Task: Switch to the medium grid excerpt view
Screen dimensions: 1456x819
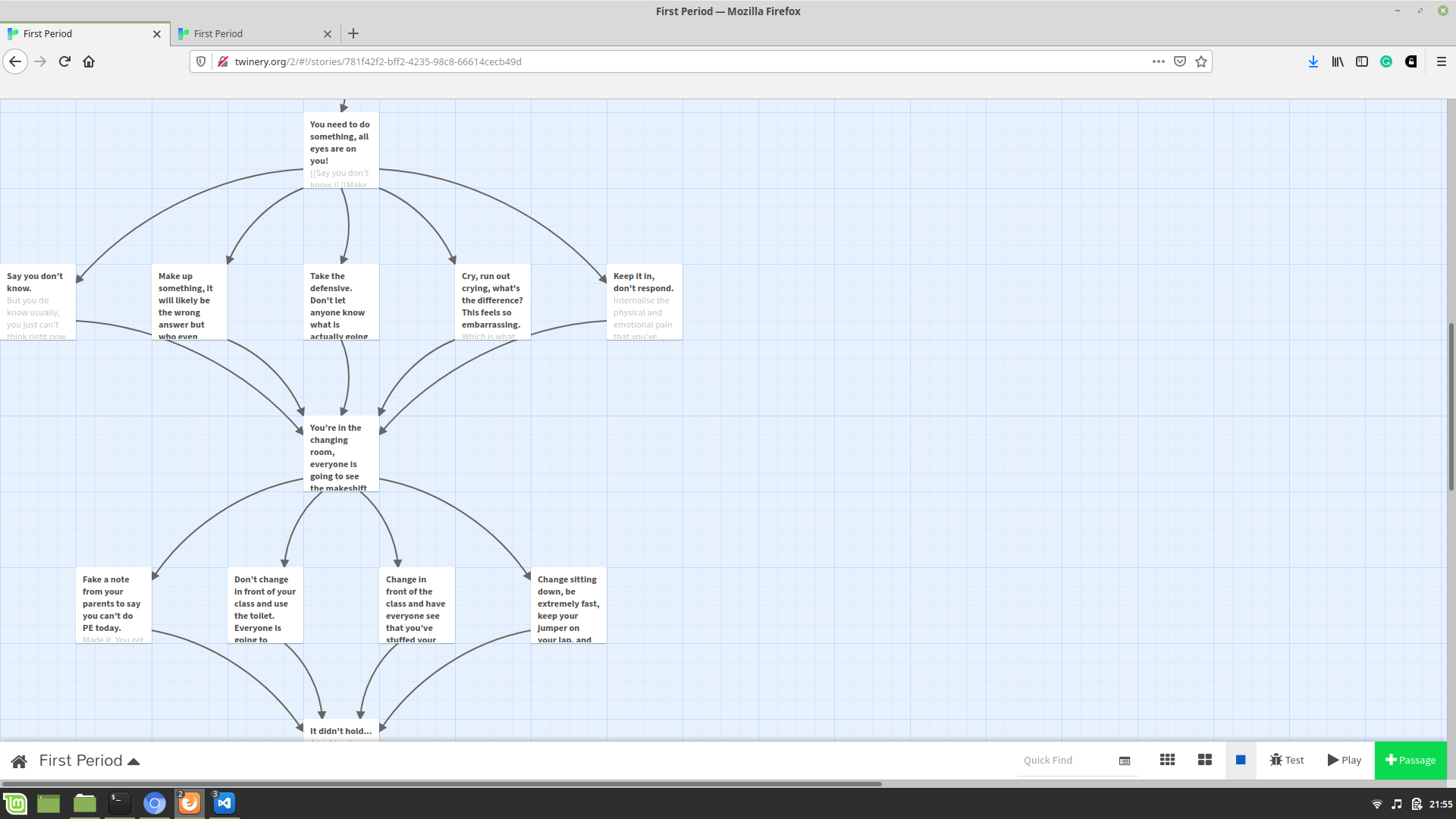Action: coord(1204,760)
